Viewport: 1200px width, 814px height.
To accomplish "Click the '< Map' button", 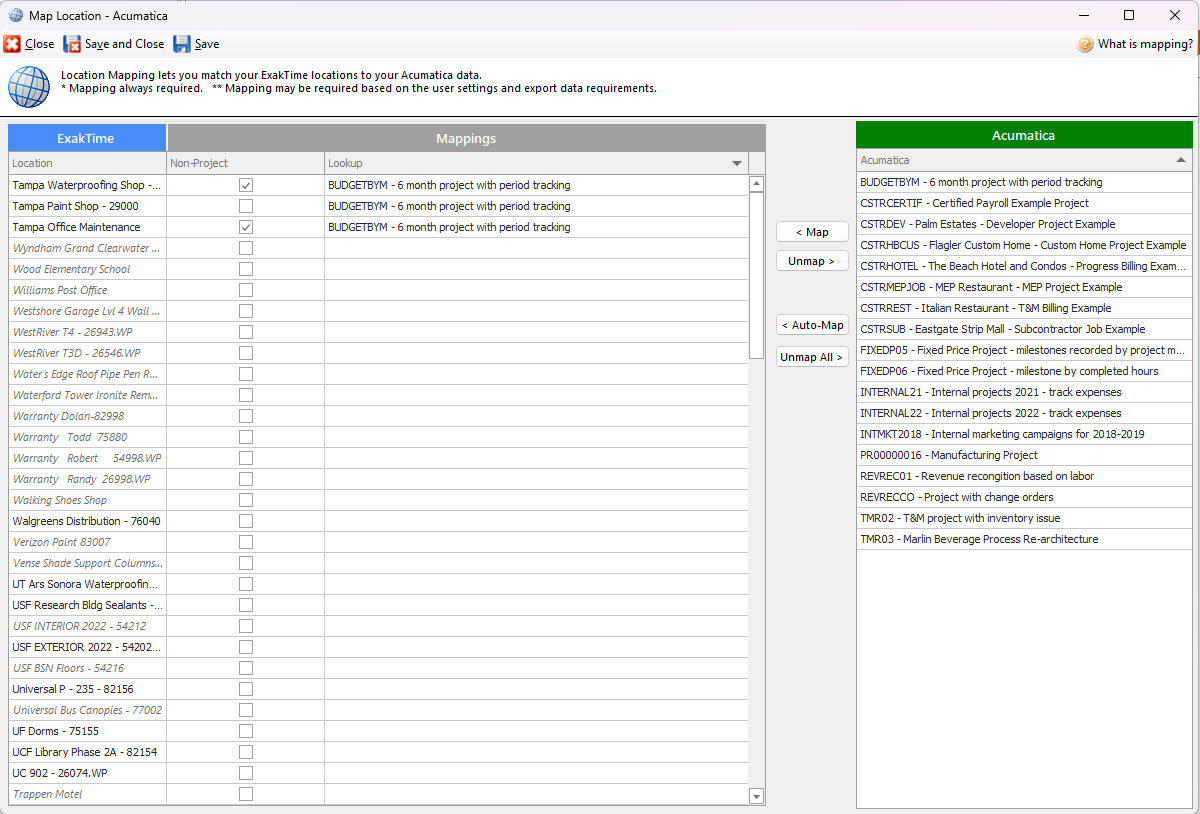I will pyautogui.click(x=812, y=232).
